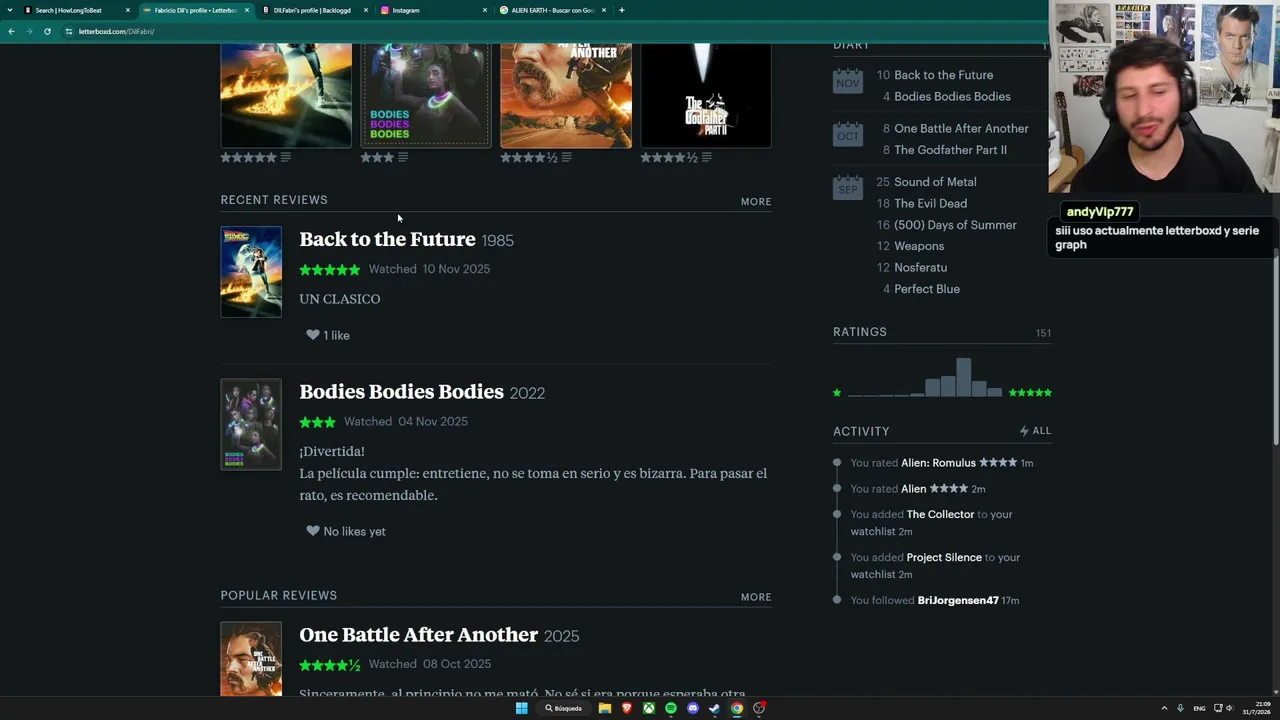Open Sound of Metal in diary list
1280x720 pixels.
[935, 182]
